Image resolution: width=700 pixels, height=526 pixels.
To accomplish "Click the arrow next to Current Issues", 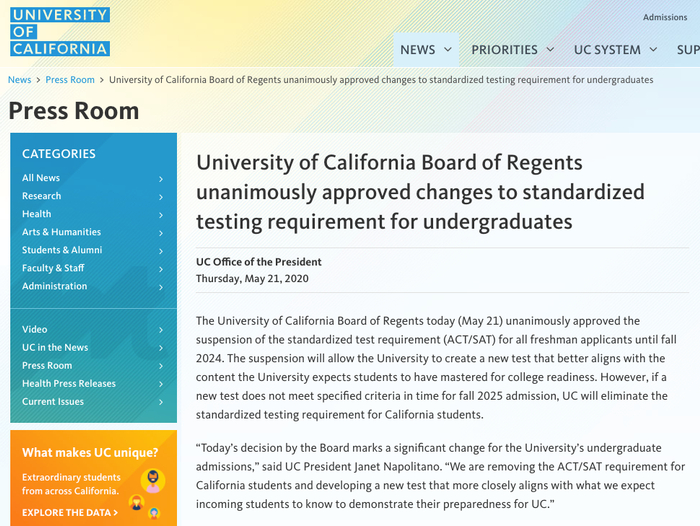I will [161, 402].
